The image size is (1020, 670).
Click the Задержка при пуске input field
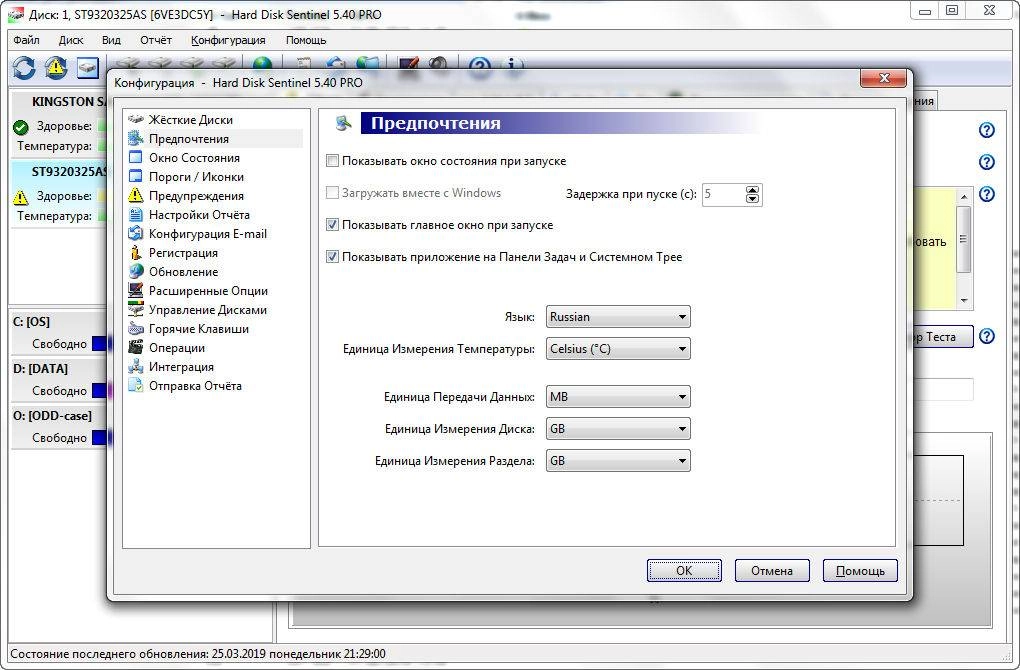(723, 194)
